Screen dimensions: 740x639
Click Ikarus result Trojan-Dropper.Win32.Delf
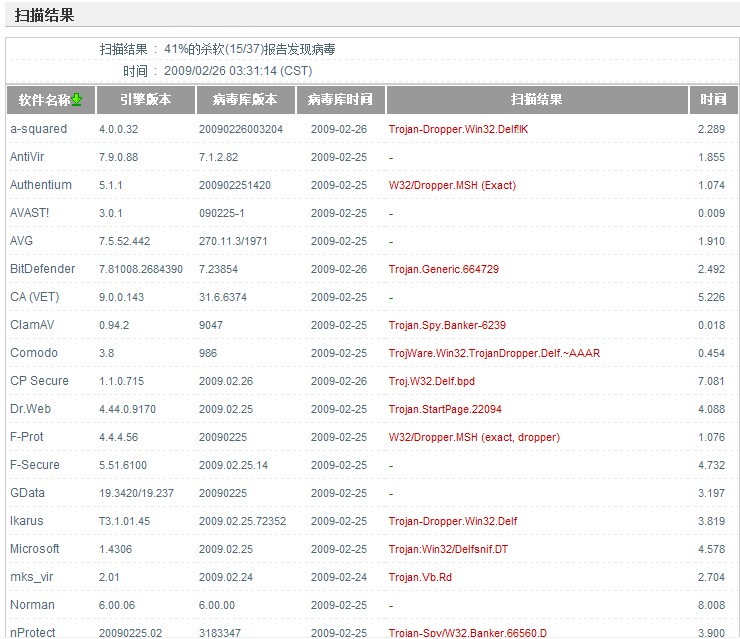point(453,521)
